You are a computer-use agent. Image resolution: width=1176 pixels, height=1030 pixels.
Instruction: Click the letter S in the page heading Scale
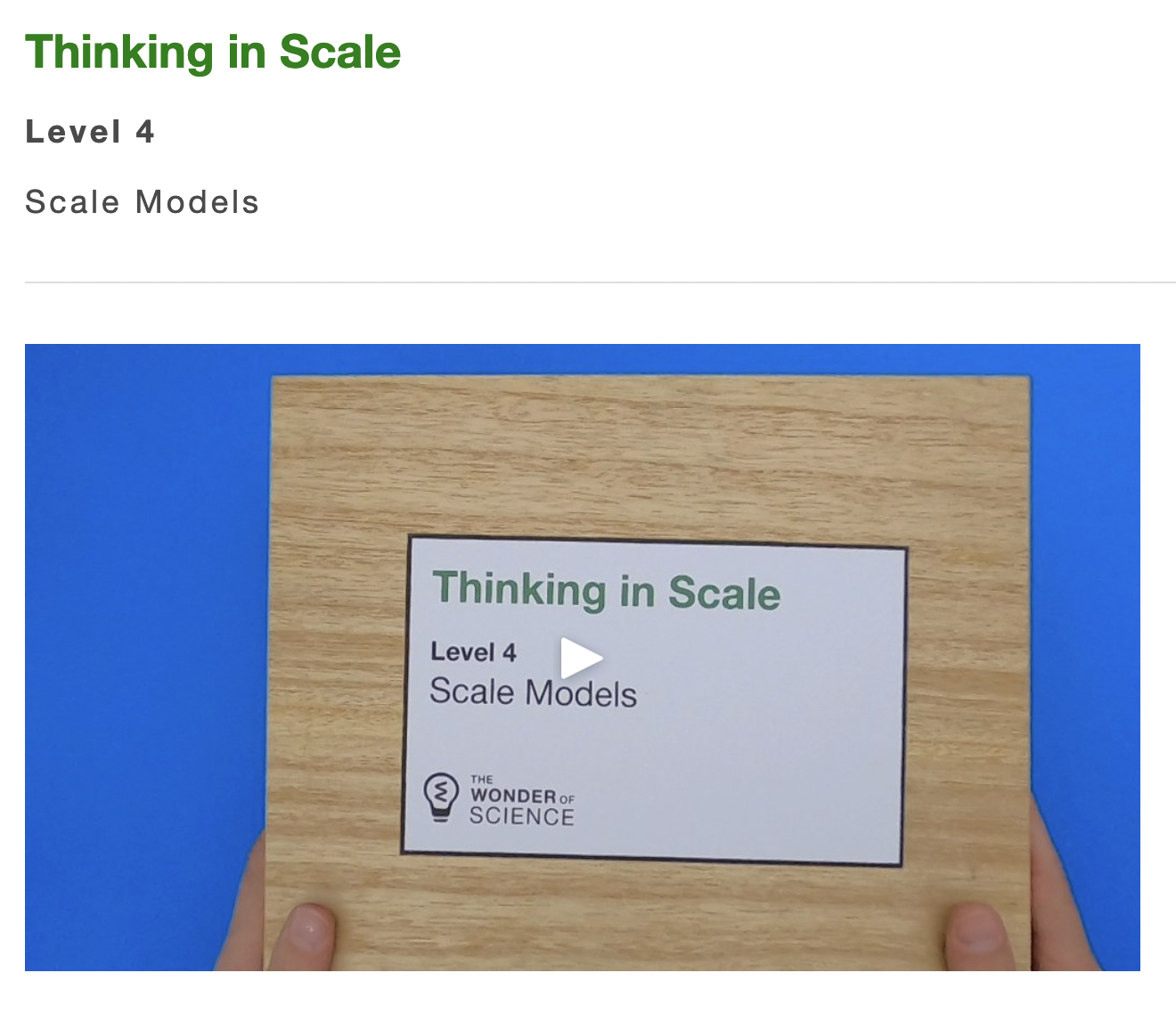(x=294, y=52)
